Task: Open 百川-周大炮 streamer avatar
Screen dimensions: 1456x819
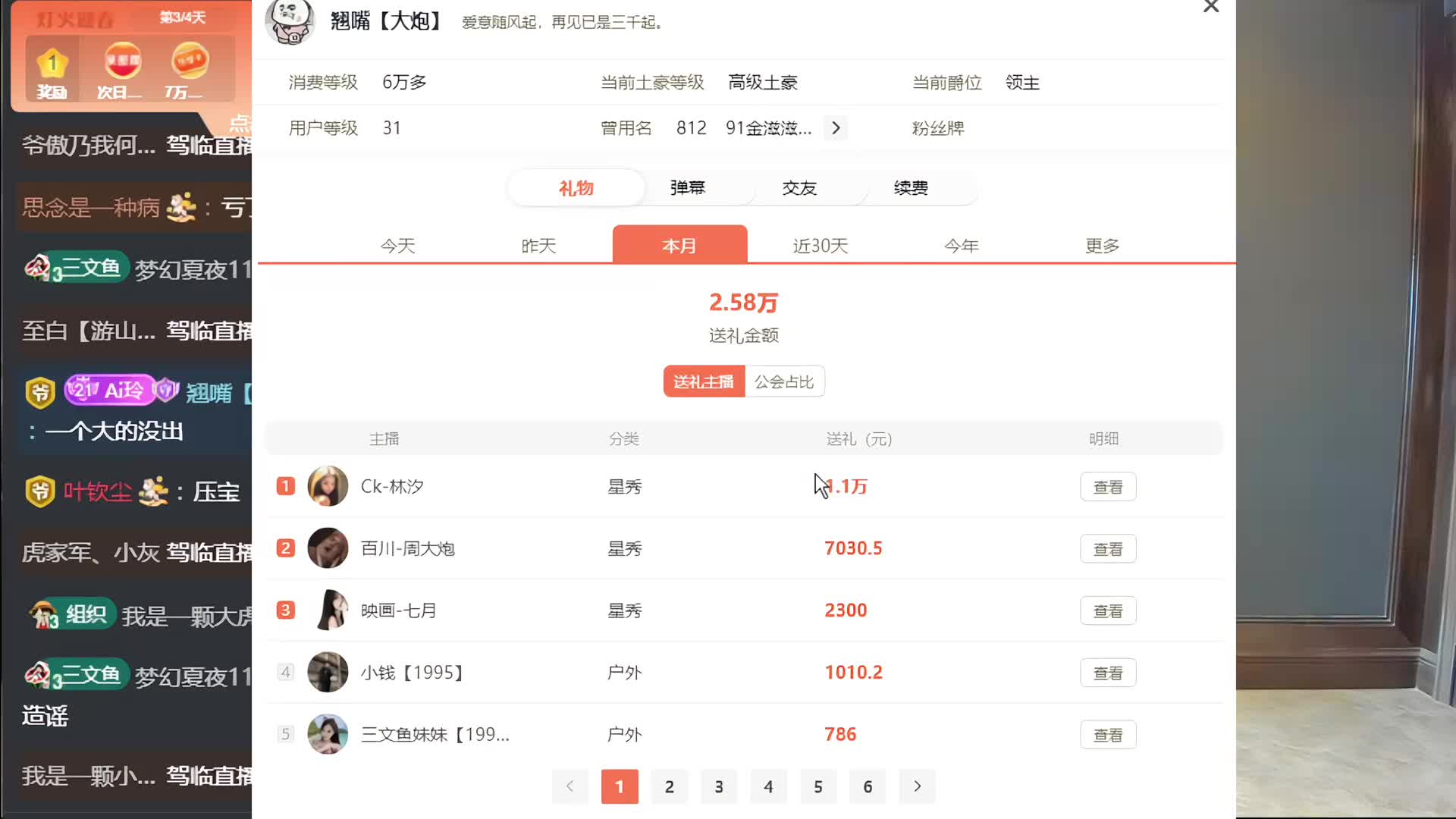Action: click(x=328, y=548)
